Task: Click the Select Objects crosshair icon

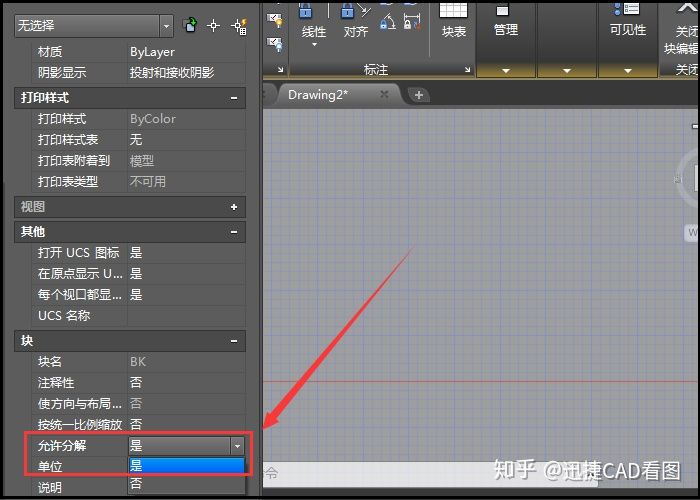Action: pyautogui.click(x=214, y=26)
